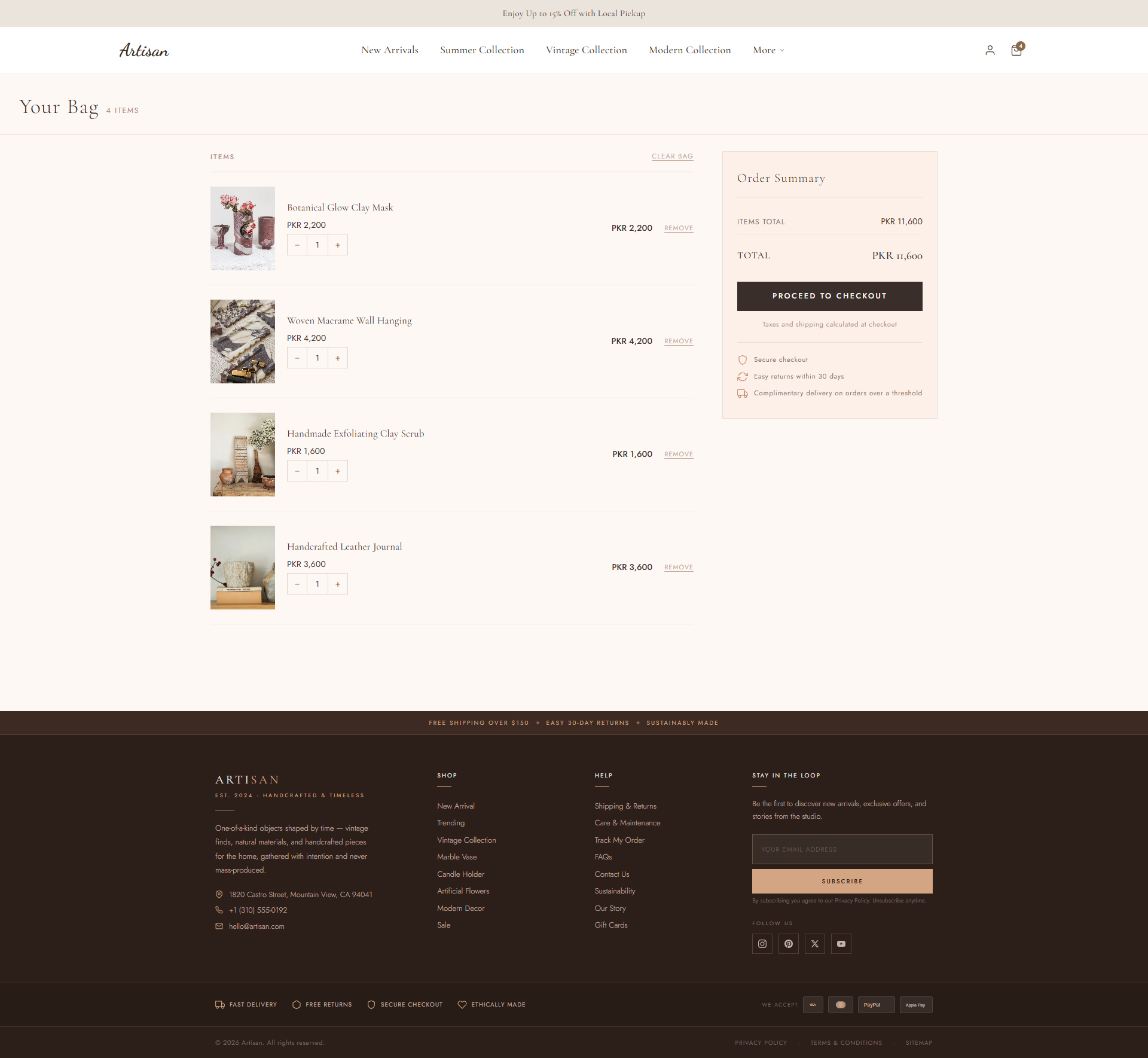This screenshot has height=1058, width=1148.
Task: Click the Ethically Made heart icon
Action: click(x=462, y=1005)
